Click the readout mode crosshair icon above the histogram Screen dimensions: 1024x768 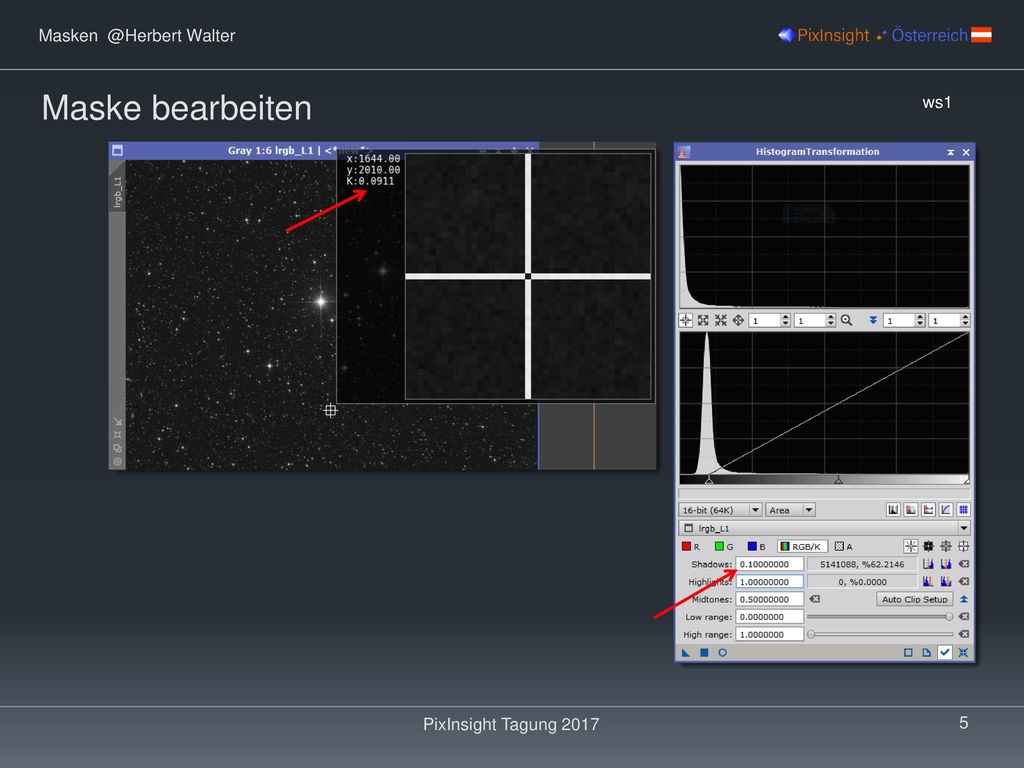[x=686, y=320]
